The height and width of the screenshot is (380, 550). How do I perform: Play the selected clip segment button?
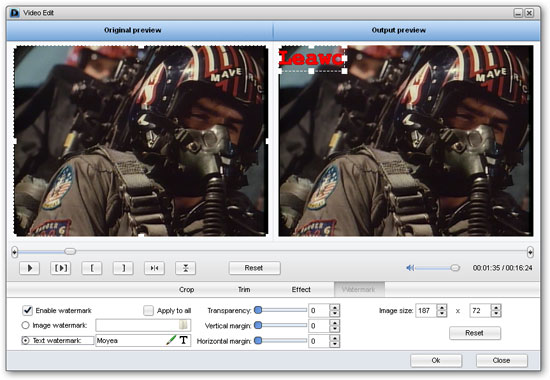click(x=60, y=268)
